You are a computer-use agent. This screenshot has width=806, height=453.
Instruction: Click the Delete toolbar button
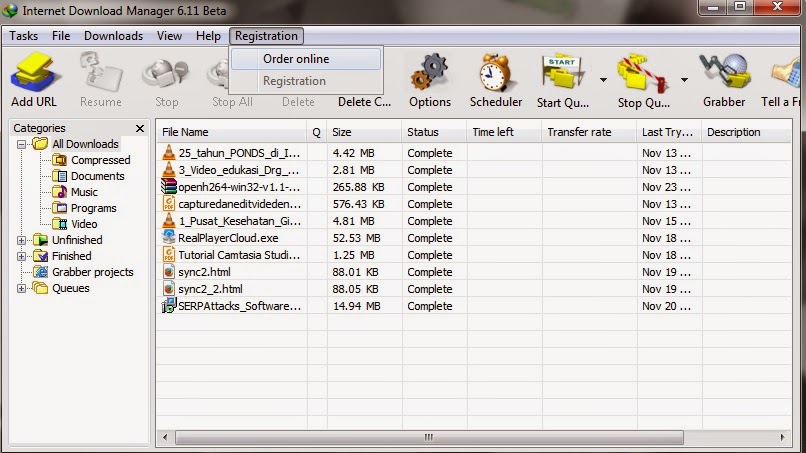[x=298, y=102]
